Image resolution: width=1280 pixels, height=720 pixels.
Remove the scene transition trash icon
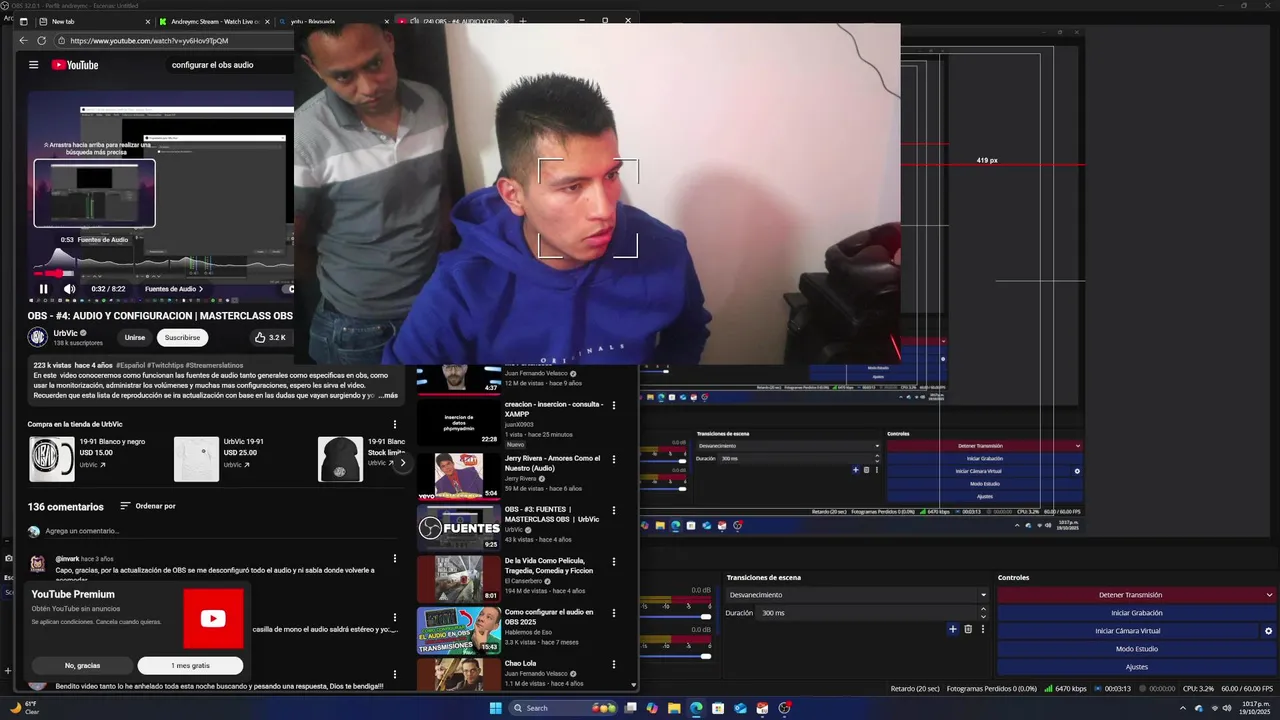968,629
